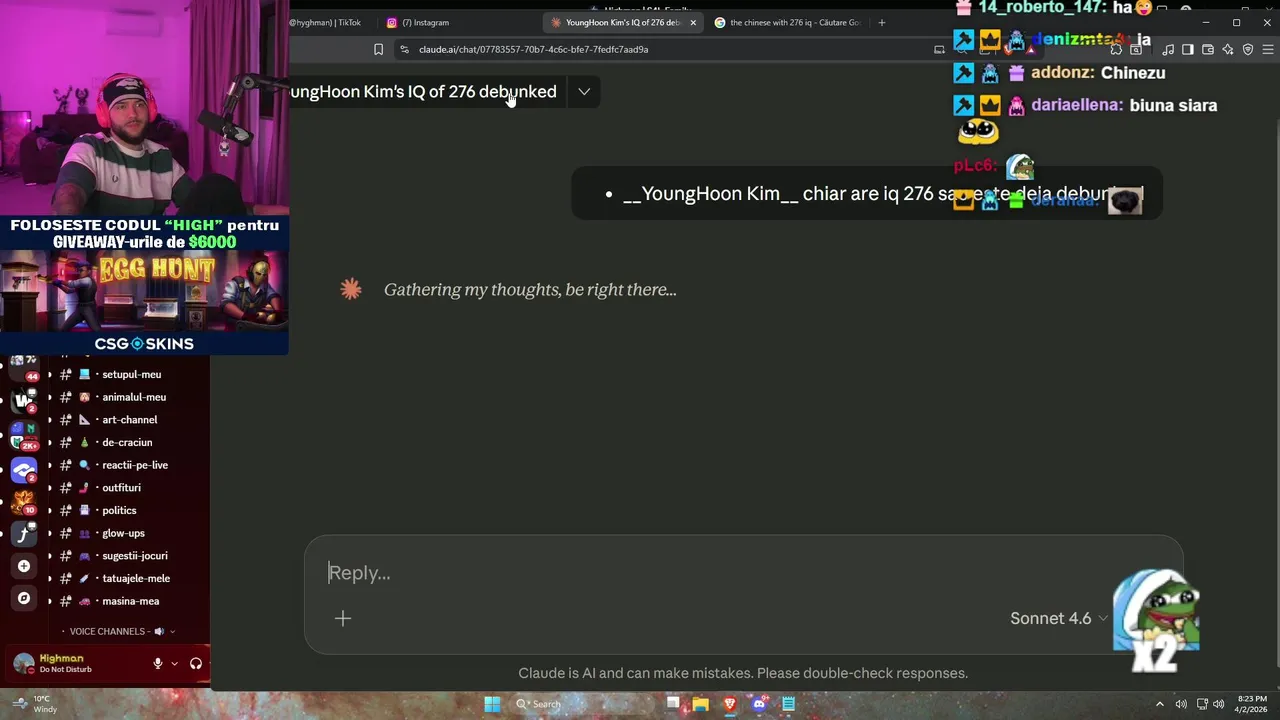
Task: Click the browser sidebar panel icon
Action: point(1187,49)
